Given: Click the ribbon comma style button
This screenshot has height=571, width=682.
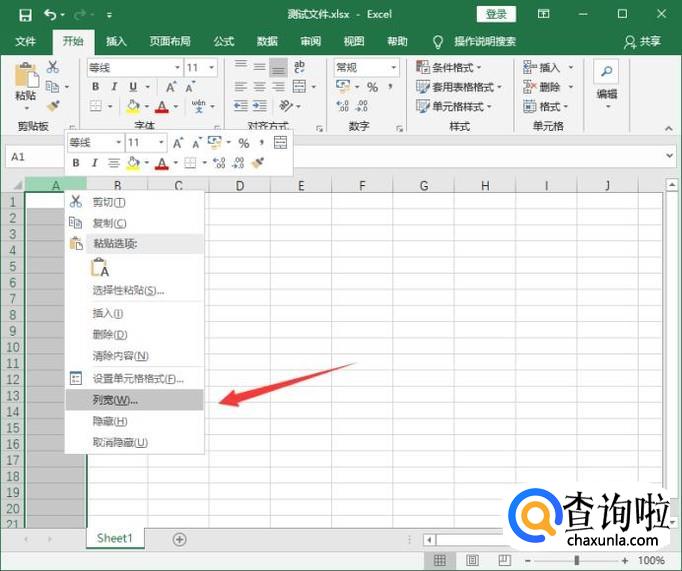Looking at the screenshot, I should click(x=391, y=87).
